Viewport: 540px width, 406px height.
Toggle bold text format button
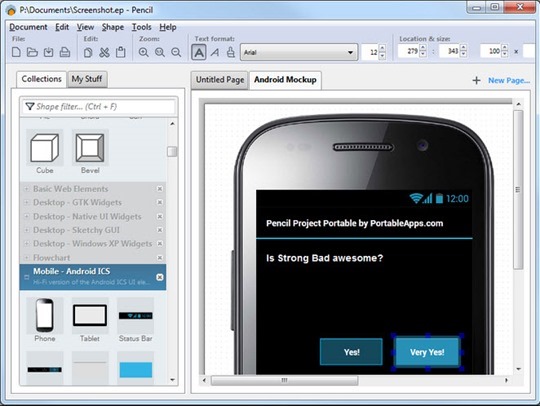tap(199, 52)
